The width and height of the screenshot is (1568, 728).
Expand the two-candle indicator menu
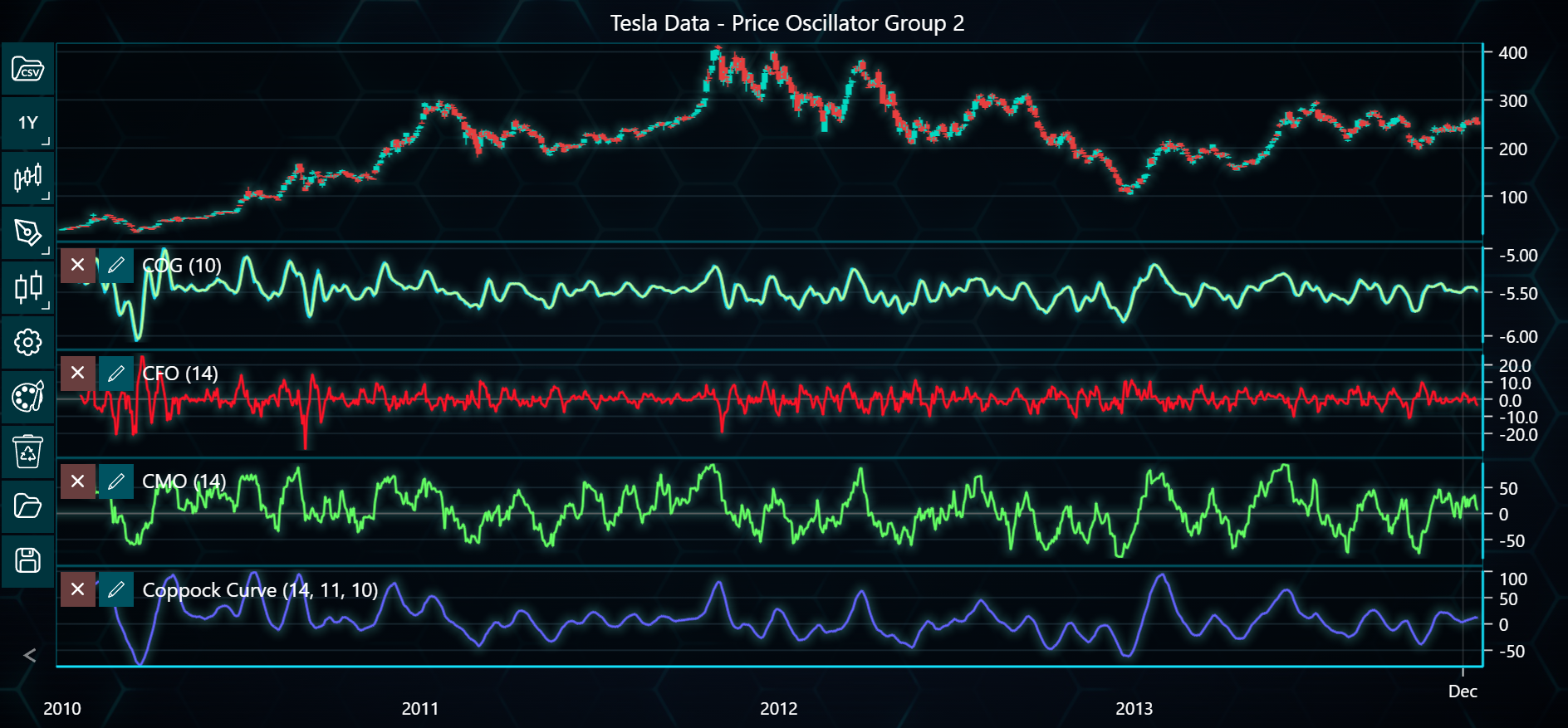(27, 287)
